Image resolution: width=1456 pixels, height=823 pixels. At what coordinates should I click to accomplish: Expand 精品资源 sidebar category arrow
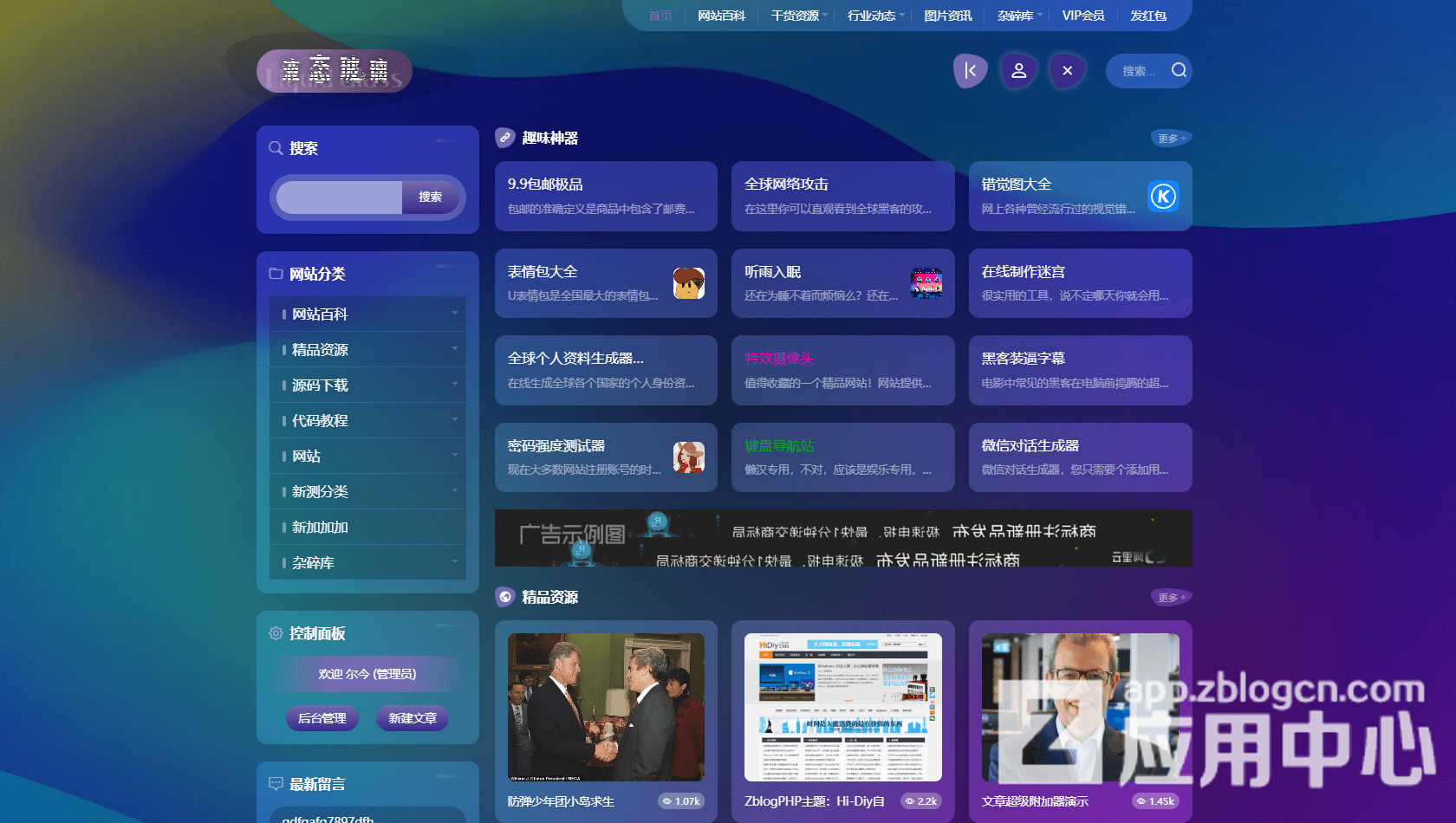(455, 348)
